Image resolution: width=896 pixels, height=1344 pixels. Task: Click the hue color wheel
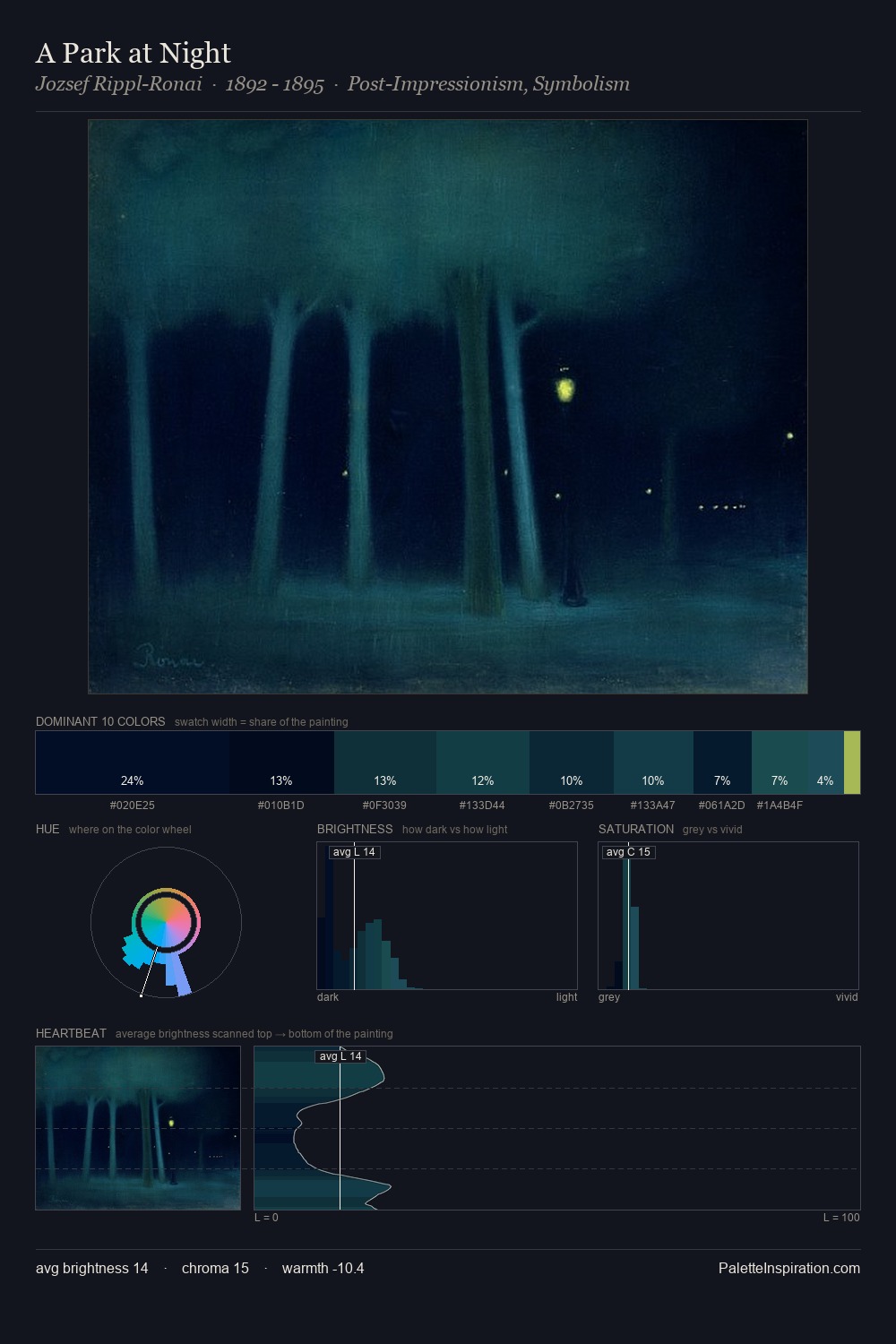coord(166,922)
